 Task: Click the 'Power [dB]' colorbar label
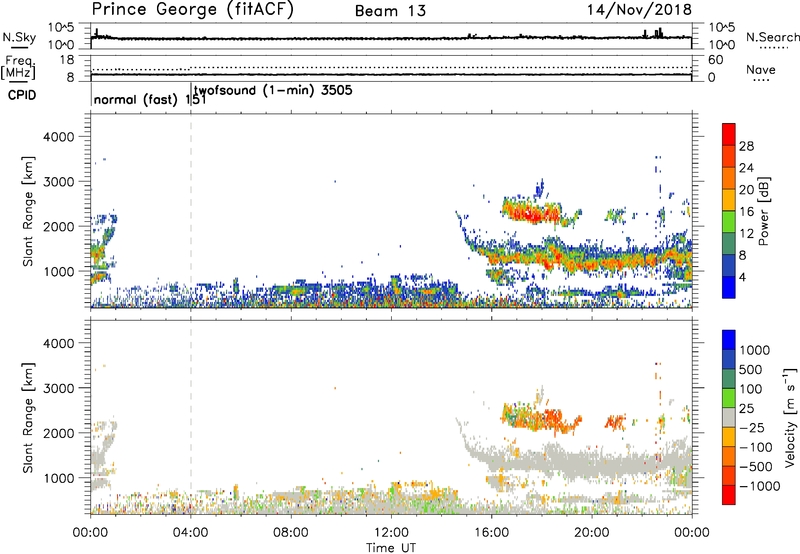point(764,211)
